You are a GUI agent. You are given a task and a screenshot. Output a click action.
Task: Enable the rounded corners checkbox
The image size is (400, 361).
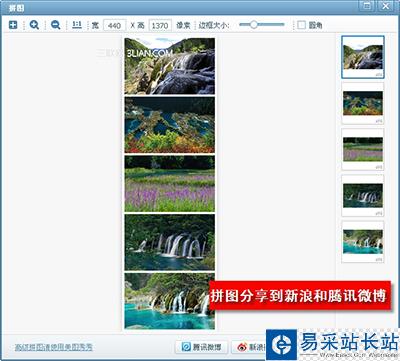pyautogui.click(x=301, y=25)
